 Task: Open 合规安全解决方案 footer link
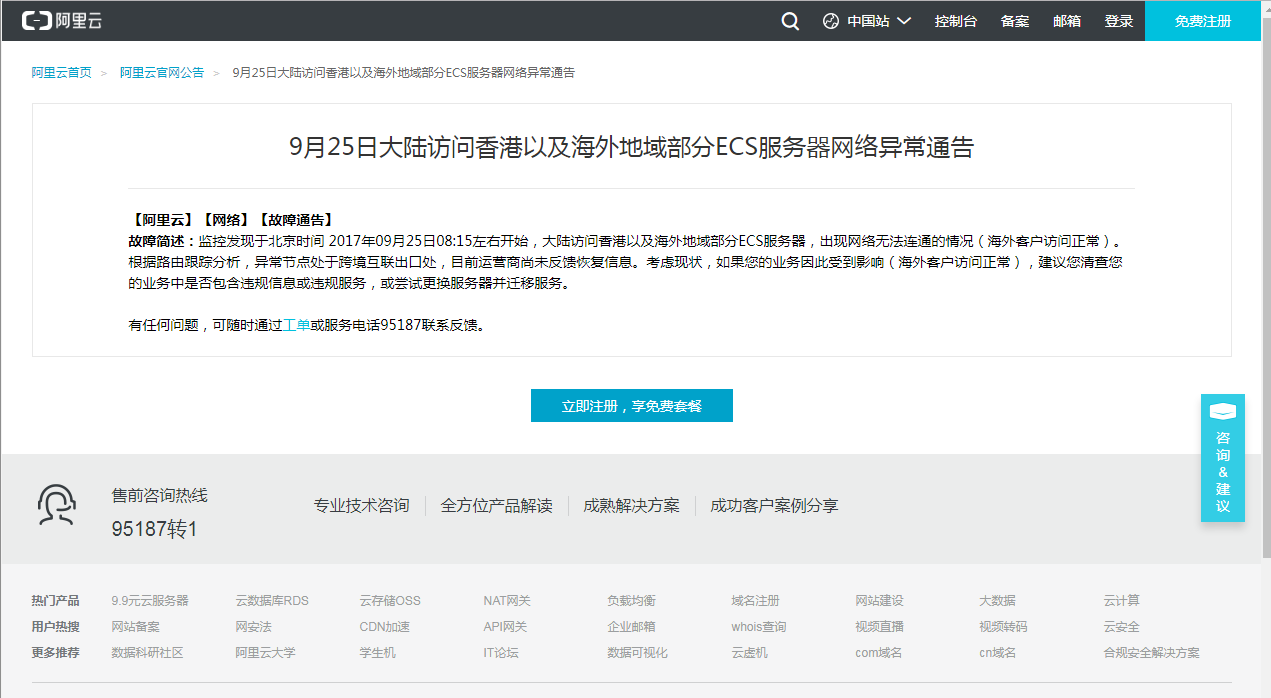coord(1151,653)
